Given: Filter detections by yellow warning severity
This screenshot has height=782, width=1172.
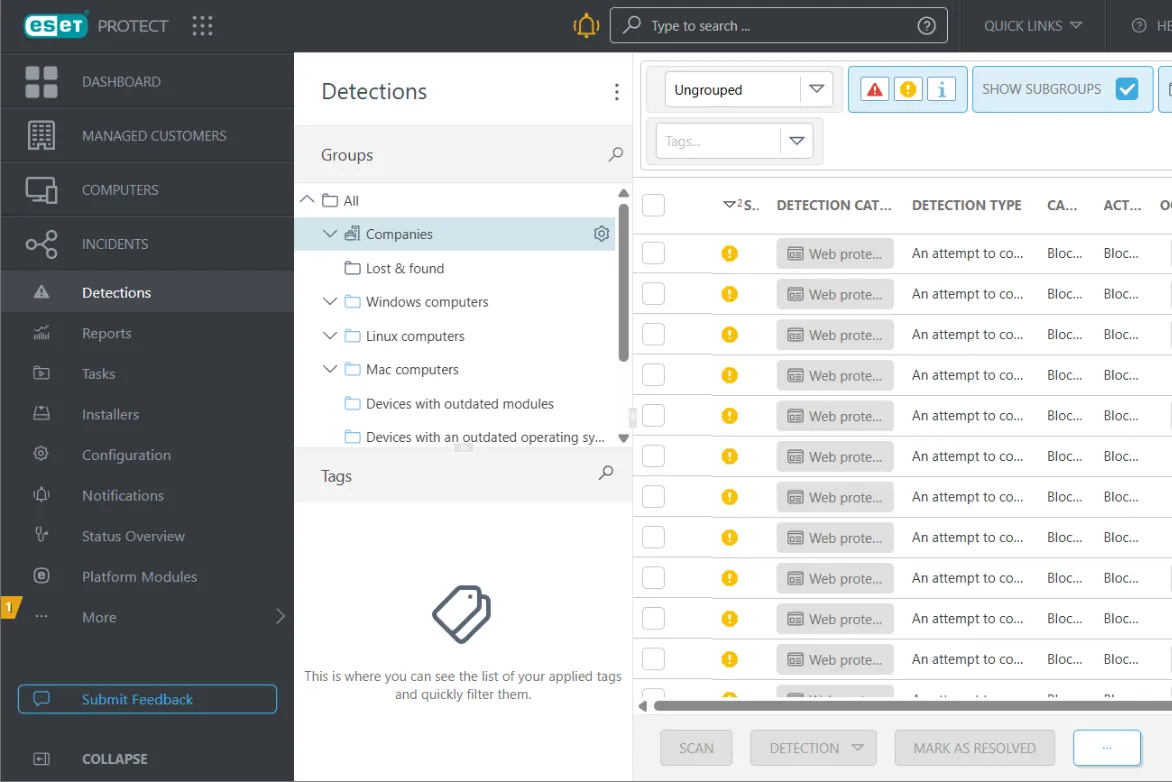Looking at the screenshot, I should pyautogui.click(x=908, y=88).
